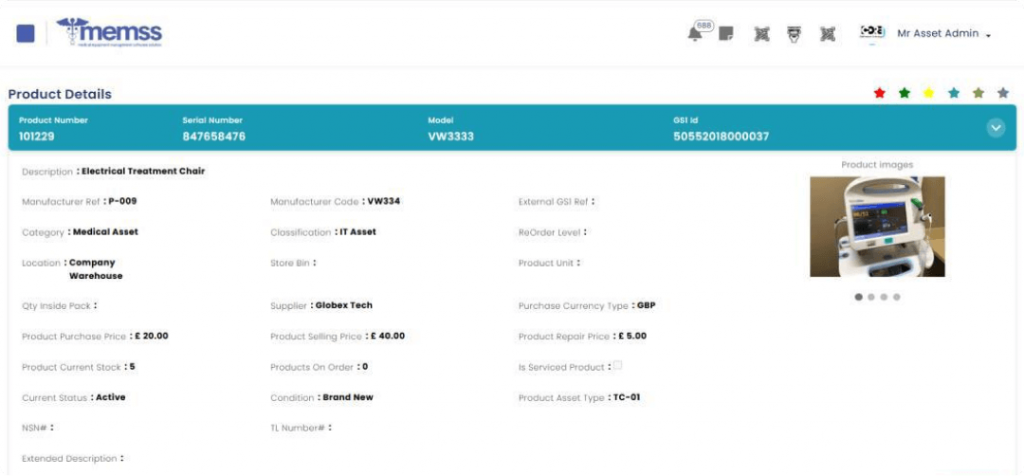Image resolution: width=1024 pixels, height=476 pixels.
Task: Select the olive star
Action: [x=978, y=93]
